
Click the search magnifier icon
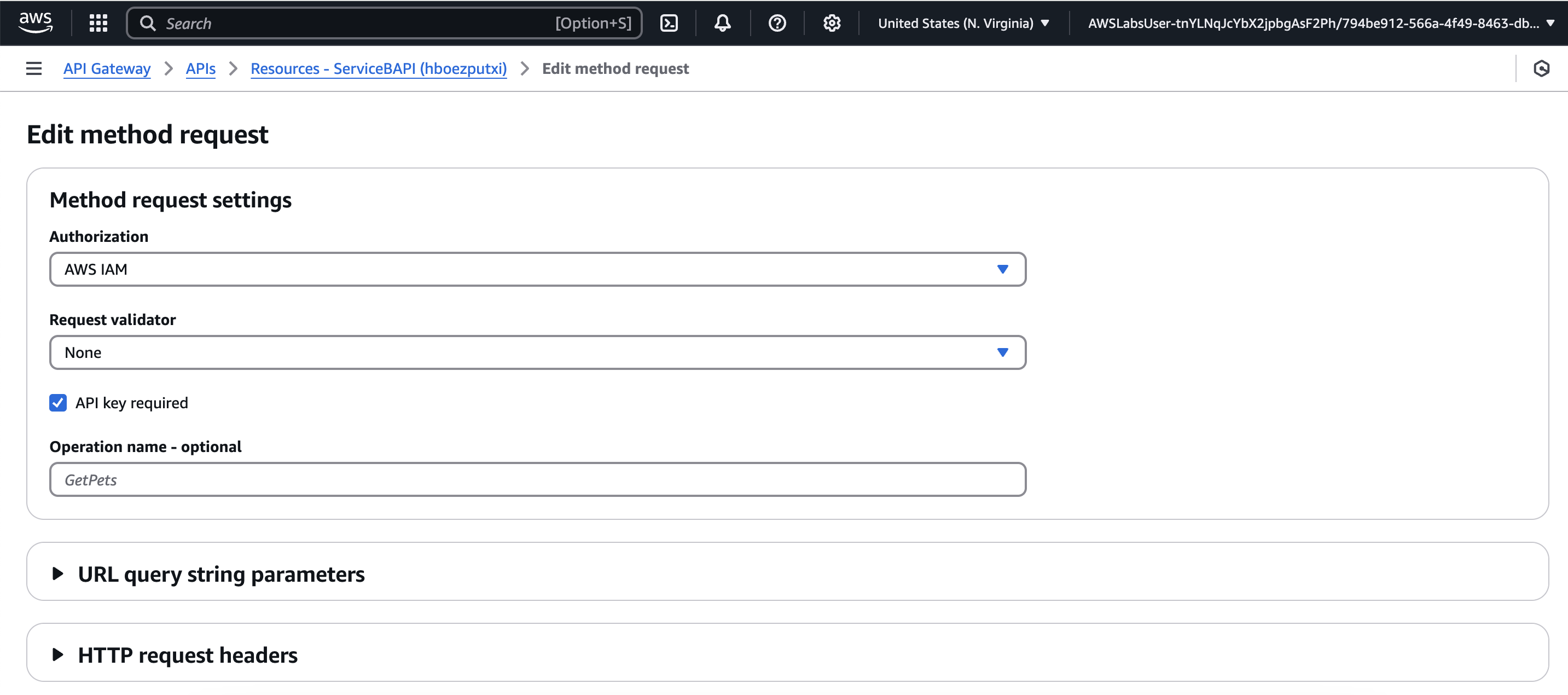pos(147,23)
